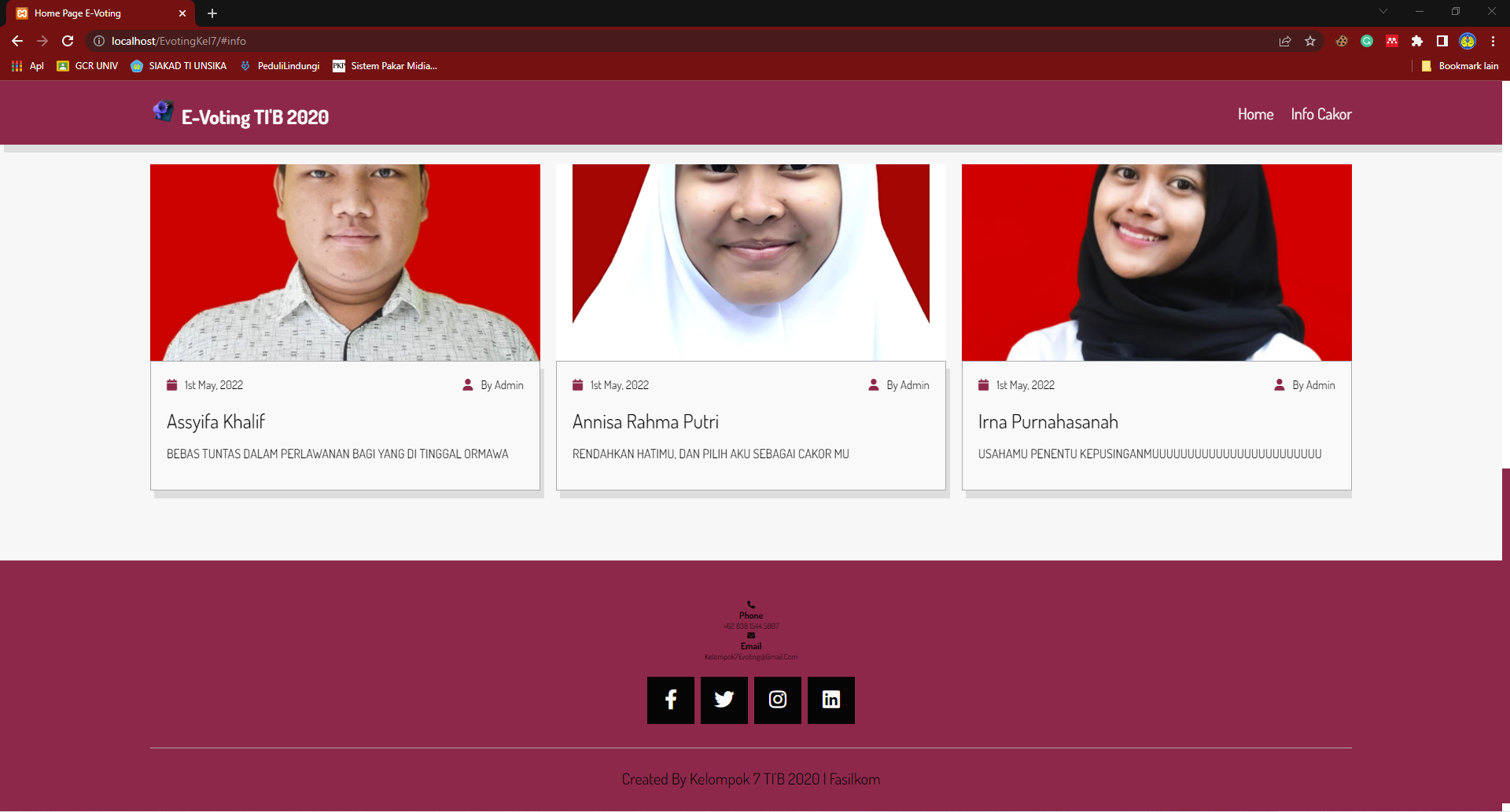
Task: Click the E-Voting TI'B 2020 logo
Action: point(163,112)
